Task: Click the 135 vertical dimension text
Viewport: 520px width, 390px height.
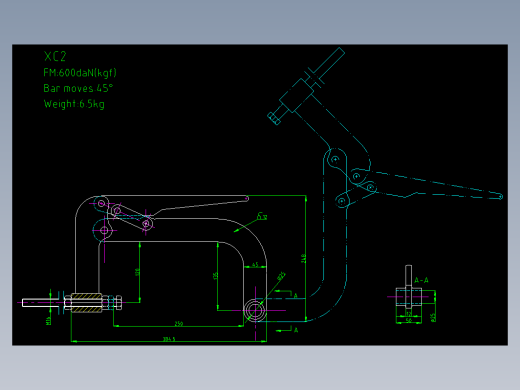Action: (x=215, y=276)
